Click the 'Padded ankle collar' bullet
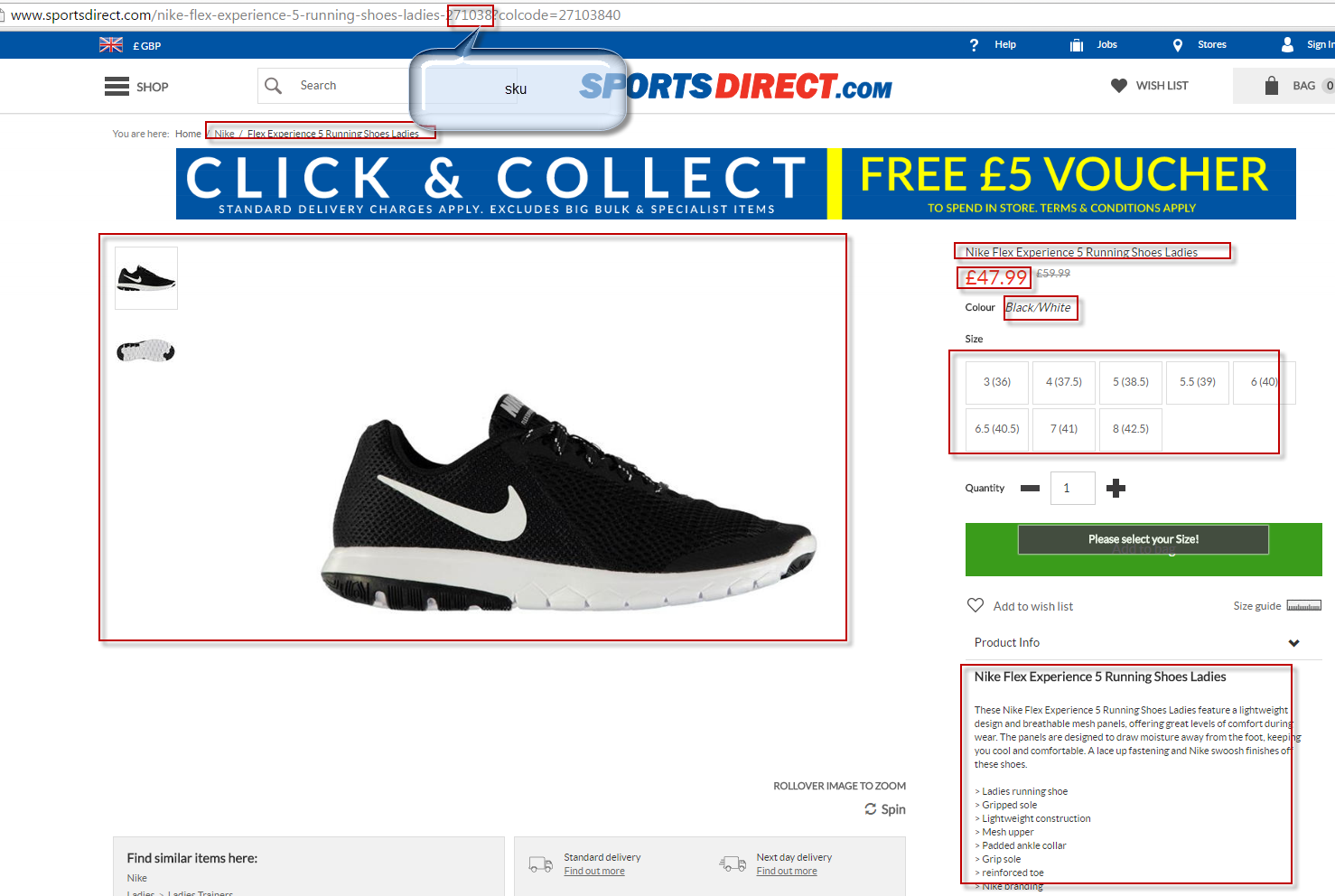 click(x=1021, y=846)
